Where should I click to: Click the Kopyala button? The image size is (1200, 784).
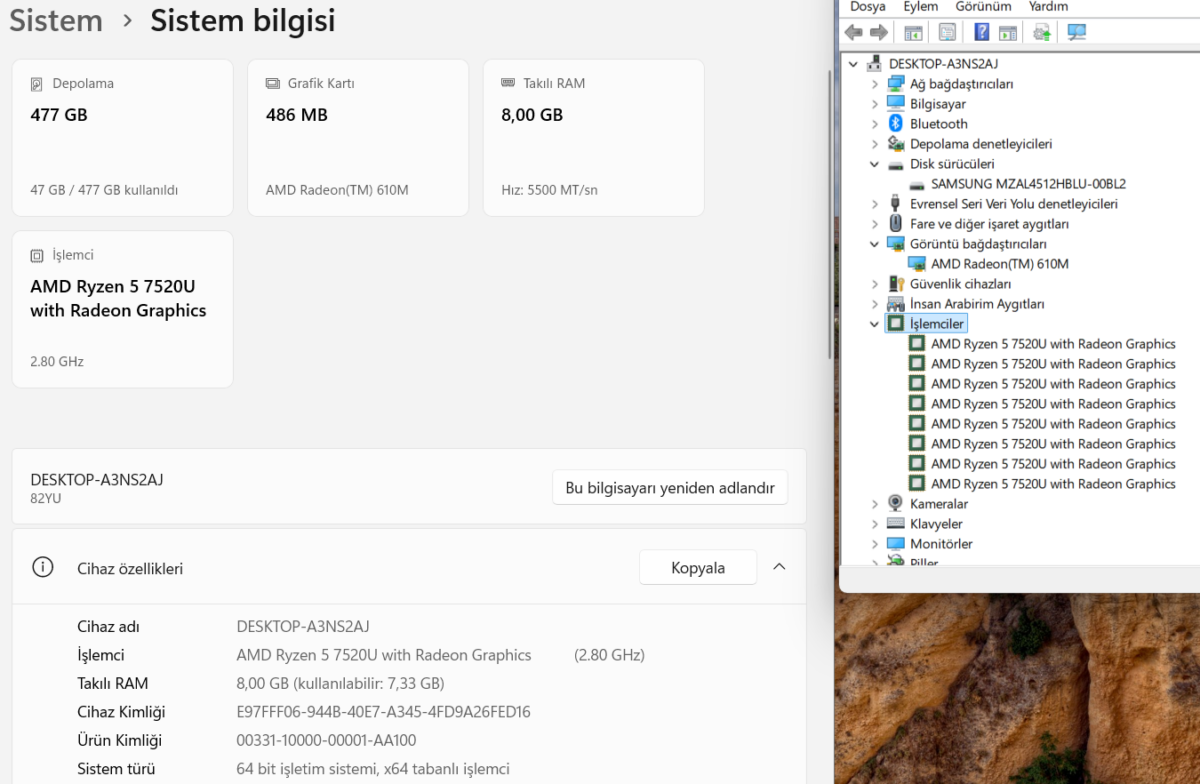click(x=698, y=568)
